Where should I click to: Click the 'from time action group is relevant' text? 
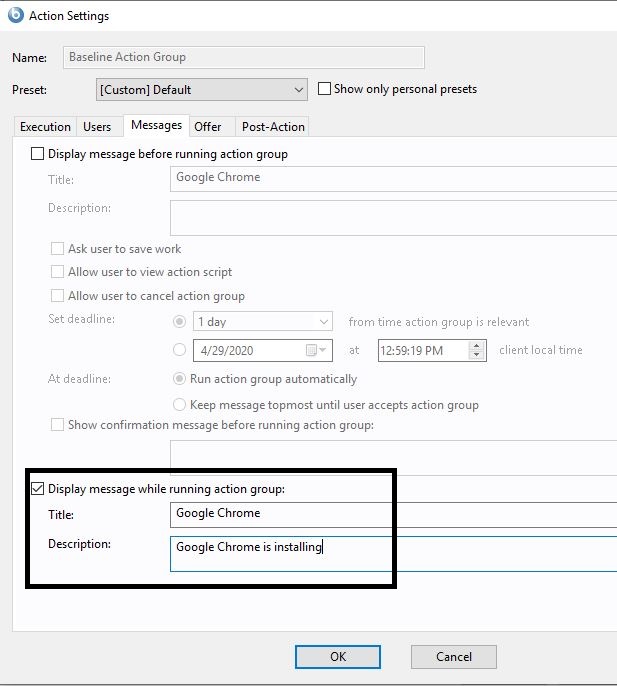click(439, 322)
